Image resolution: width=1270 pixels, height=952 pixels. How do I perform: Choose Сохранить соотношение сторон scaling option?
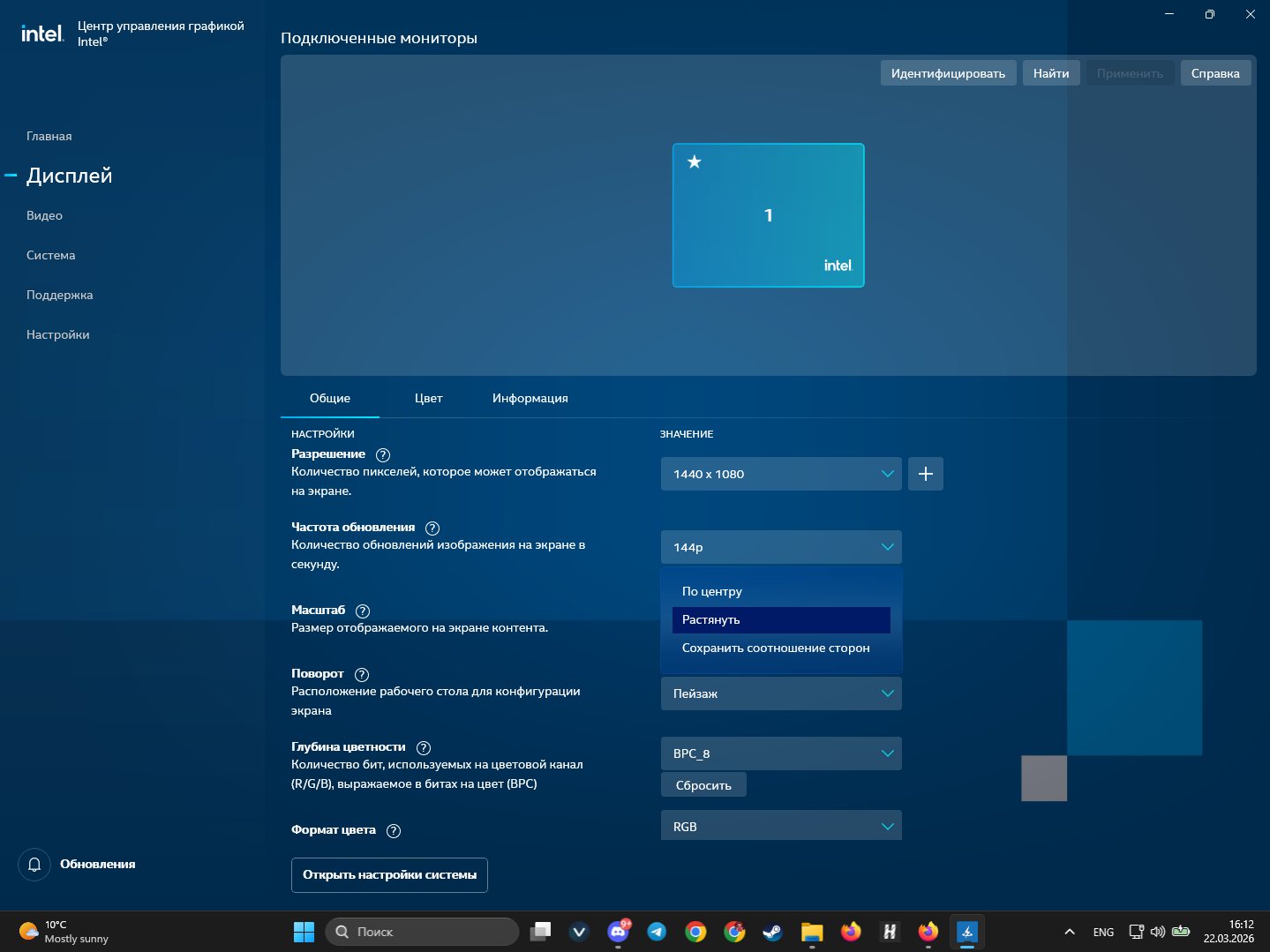tap(776, 648)
